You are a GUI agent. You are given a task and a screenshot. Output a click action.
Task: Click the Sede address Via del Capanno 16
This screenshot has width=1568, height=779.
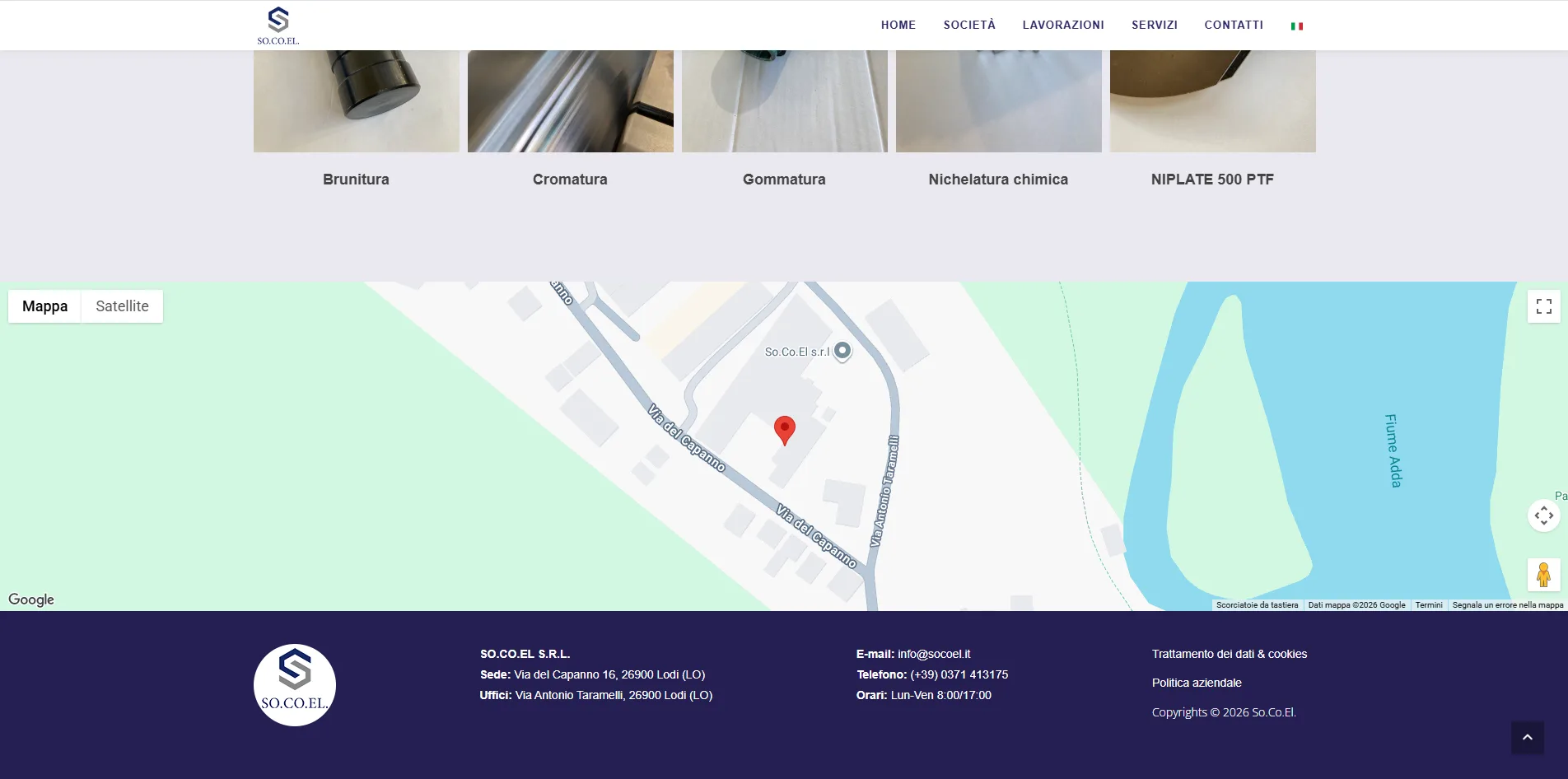coord(609,674)
